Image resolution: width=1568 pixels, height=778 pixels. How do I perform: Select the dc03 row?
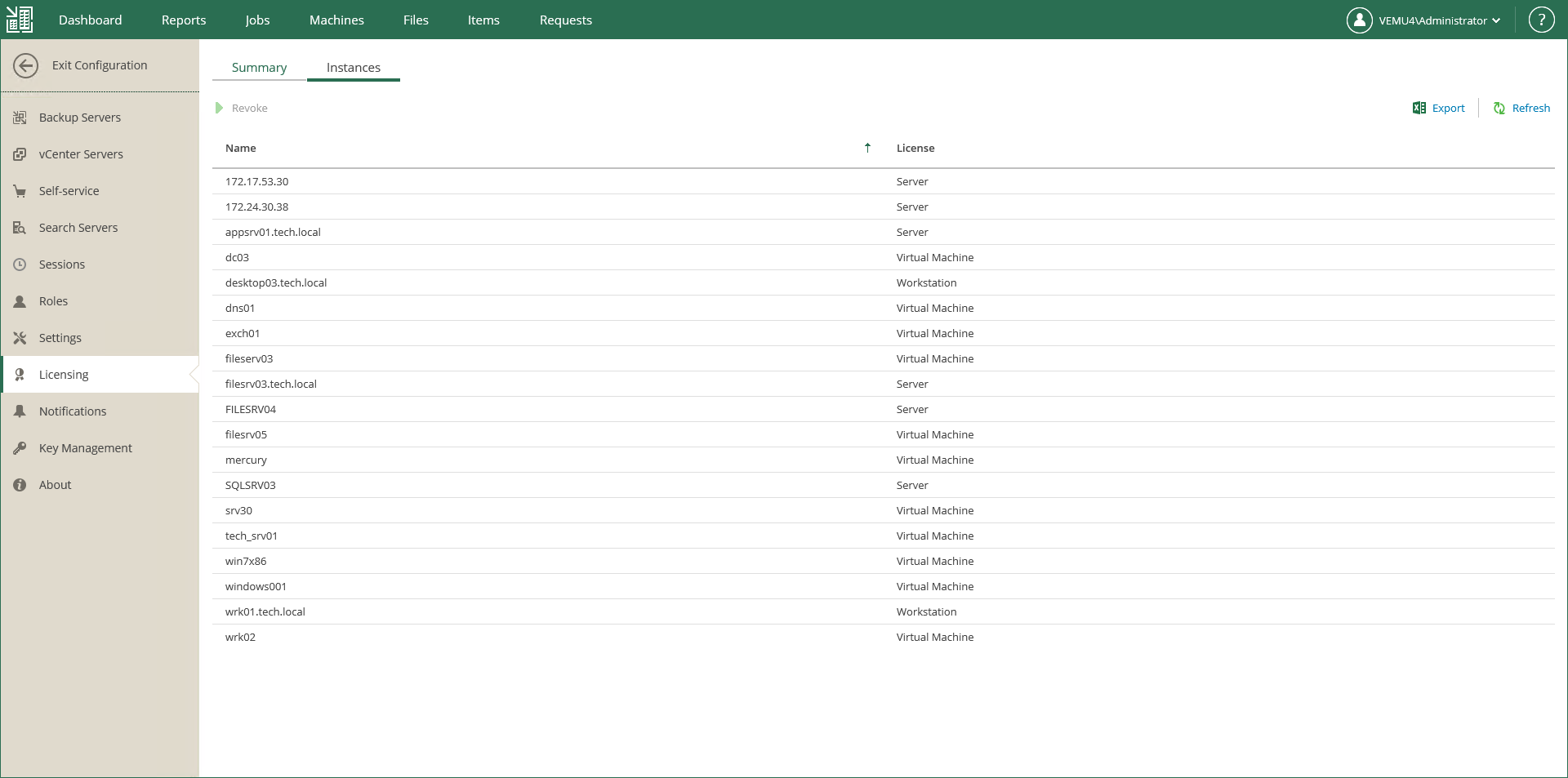883,257
